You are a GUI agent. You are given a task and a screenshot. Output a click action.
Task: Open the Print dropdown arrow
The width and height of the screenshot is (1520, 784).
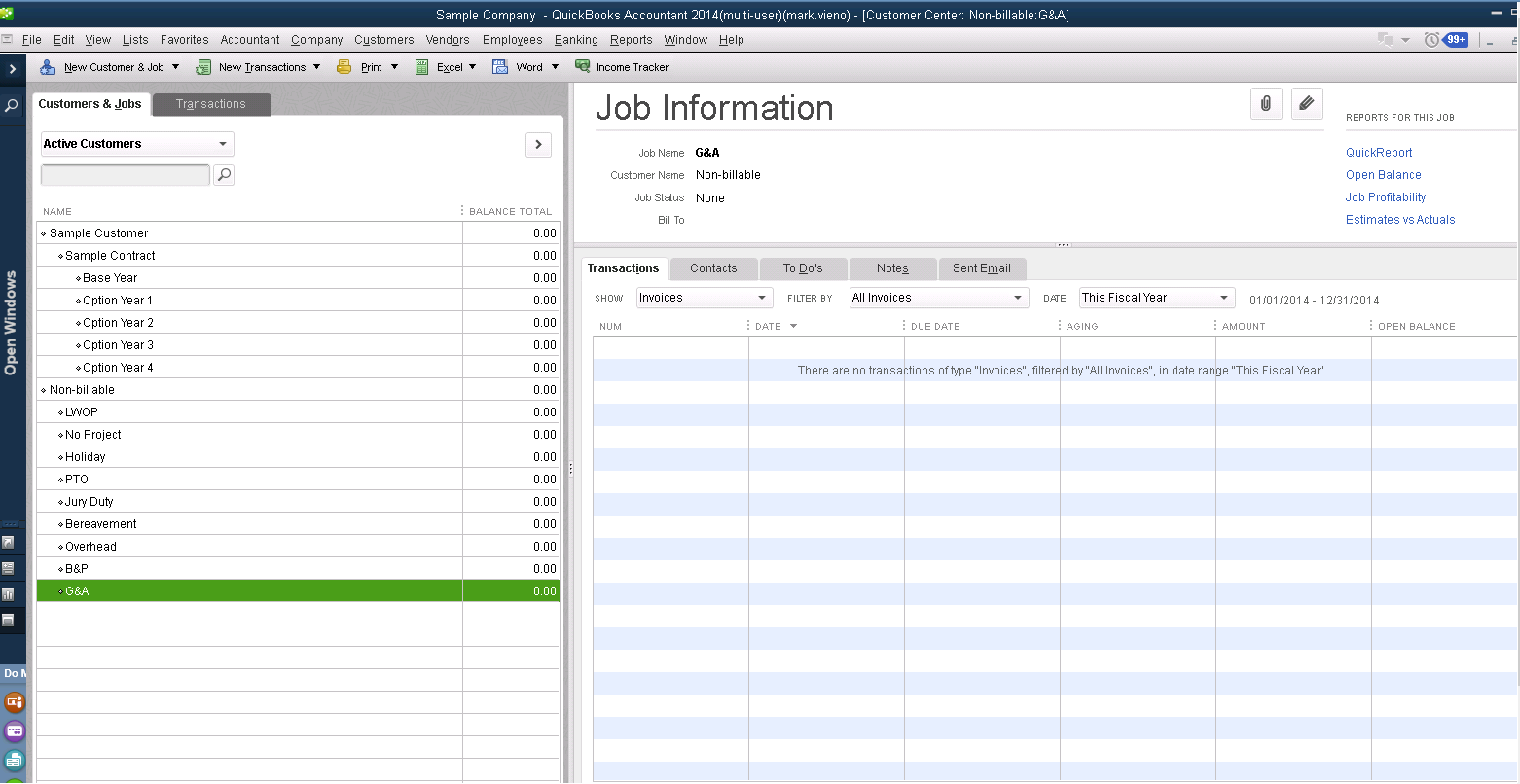[394, 67]
